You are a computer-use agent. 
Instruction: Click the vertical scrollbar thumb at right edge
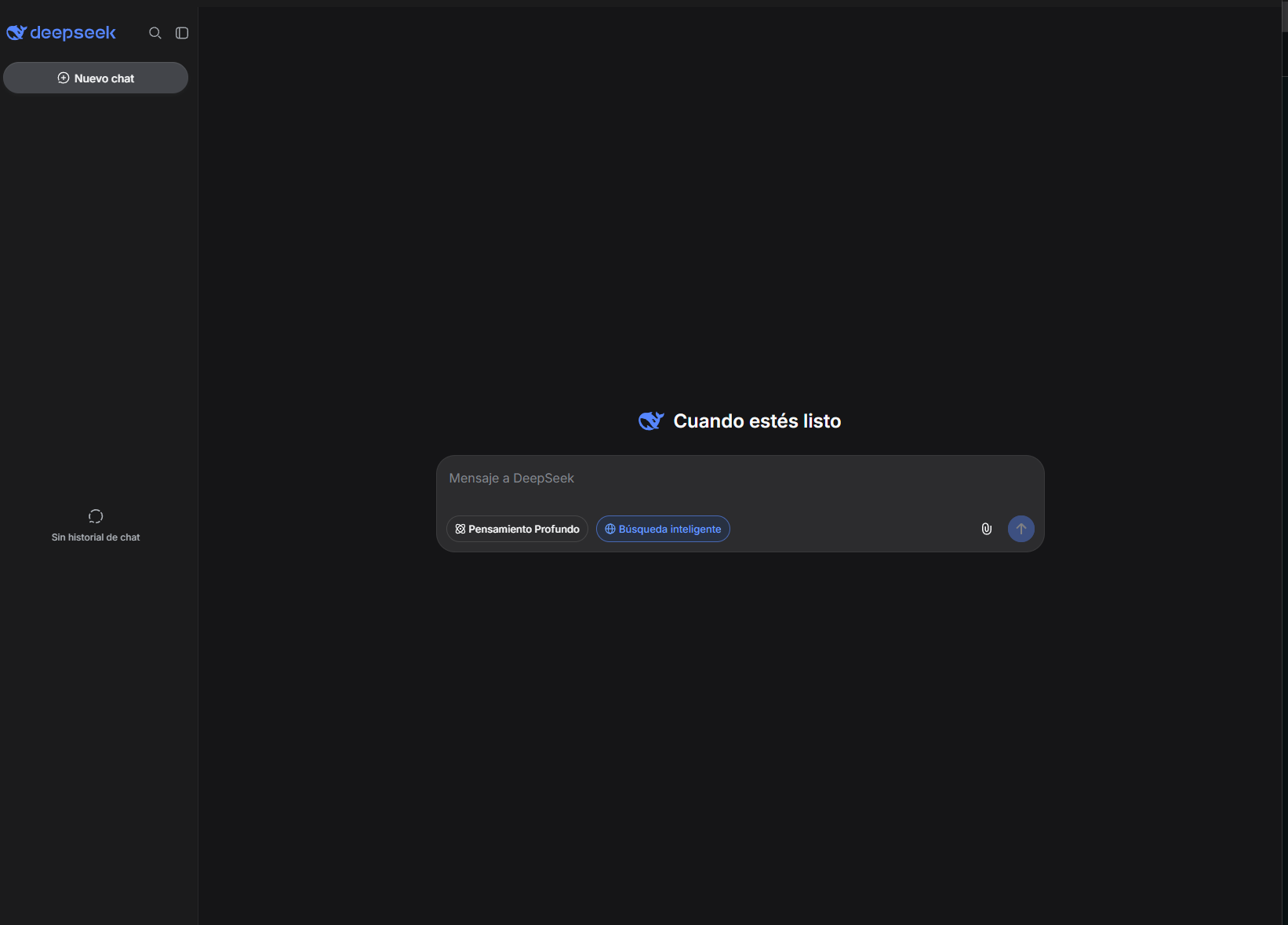(1285, 16)
